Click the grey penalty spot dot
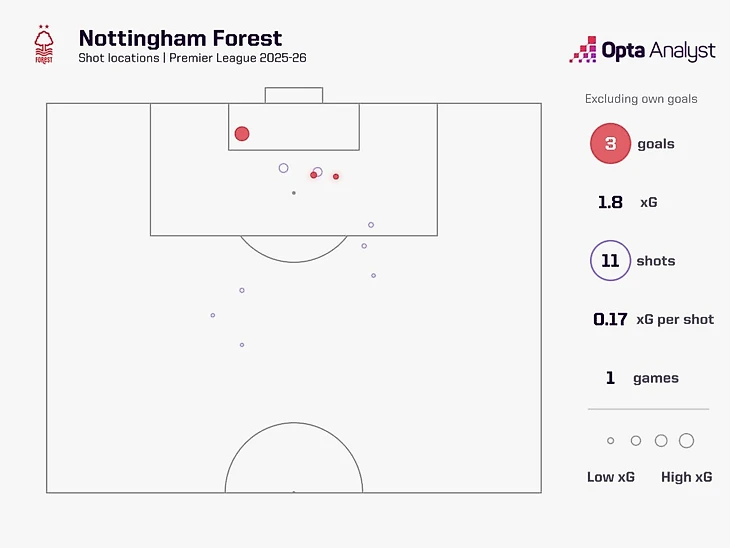This screenshot has width=730, height=548. 294,193
